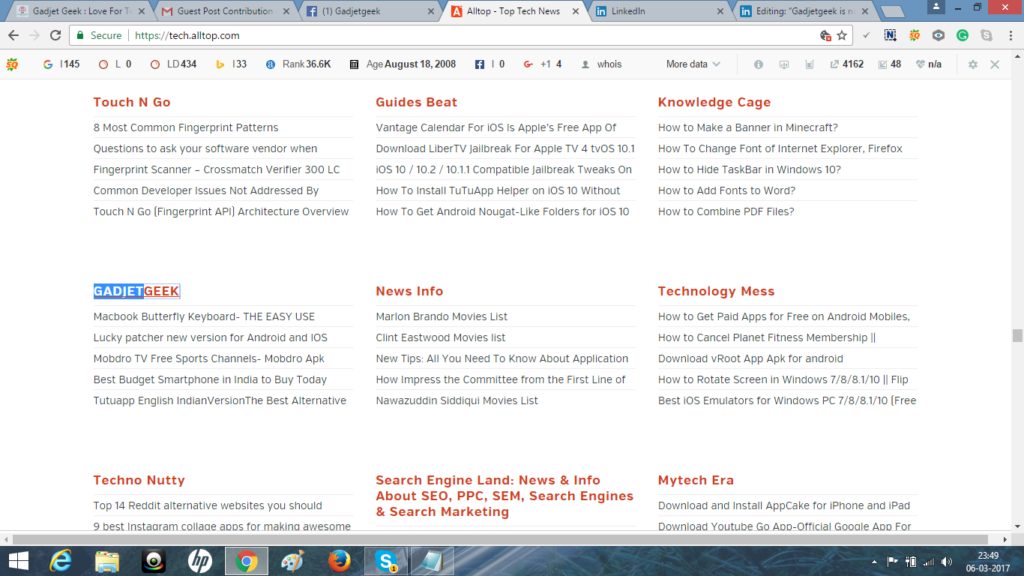Click the SEOquake logo on the SEO bar

[12, 64]
